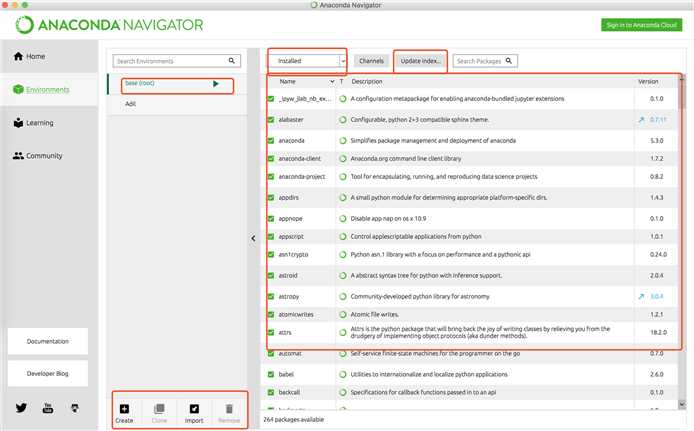The image size is (694, 431).
Task: Click the Remove trash can icon
Action: pyautogui.click(x=229, y=409)
